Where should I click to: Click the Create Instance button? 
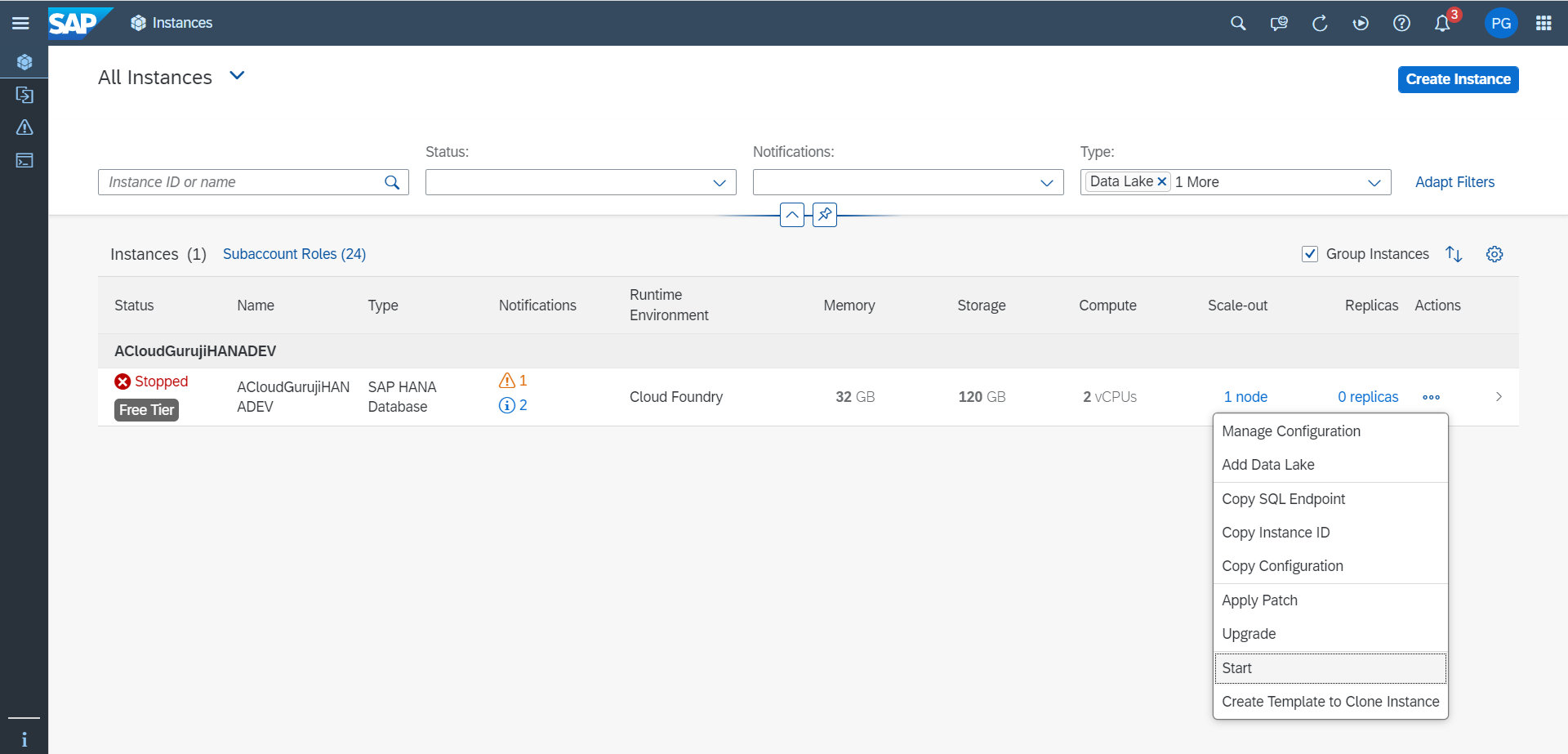(x=1458, y=79)
